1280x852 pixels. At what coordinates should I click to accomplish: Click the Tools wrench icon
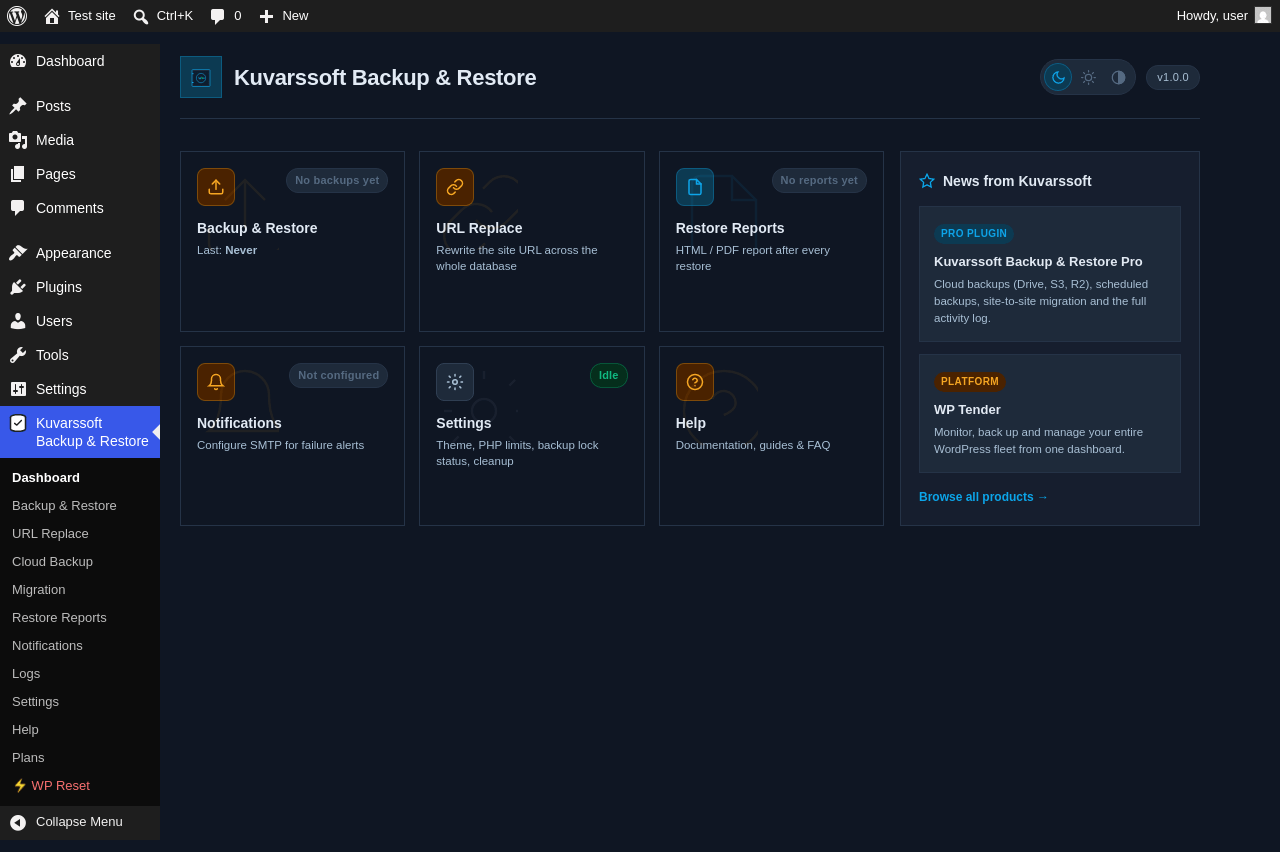[18, 355]
